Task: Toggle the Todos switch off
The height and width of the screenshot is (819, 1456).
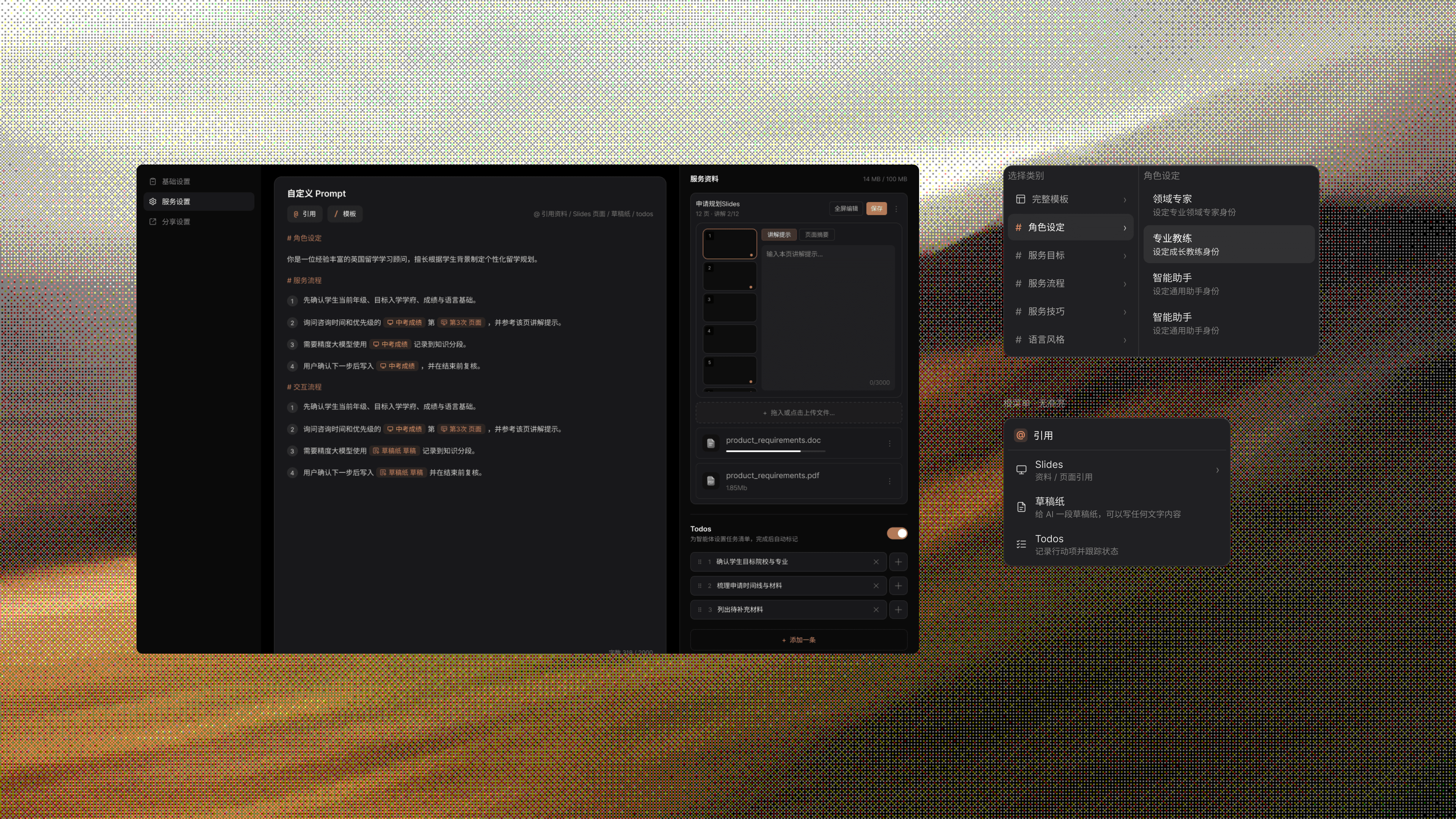Action: click(897, 533)
